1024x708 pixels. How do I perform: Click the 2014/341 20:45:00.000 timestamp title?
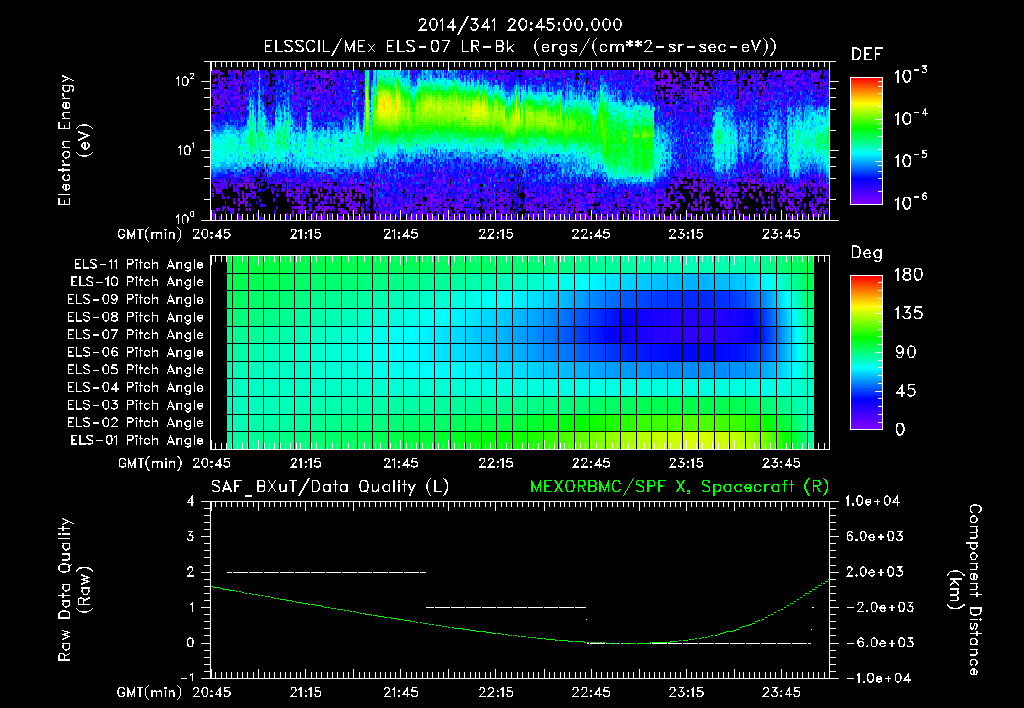point(520,25)
